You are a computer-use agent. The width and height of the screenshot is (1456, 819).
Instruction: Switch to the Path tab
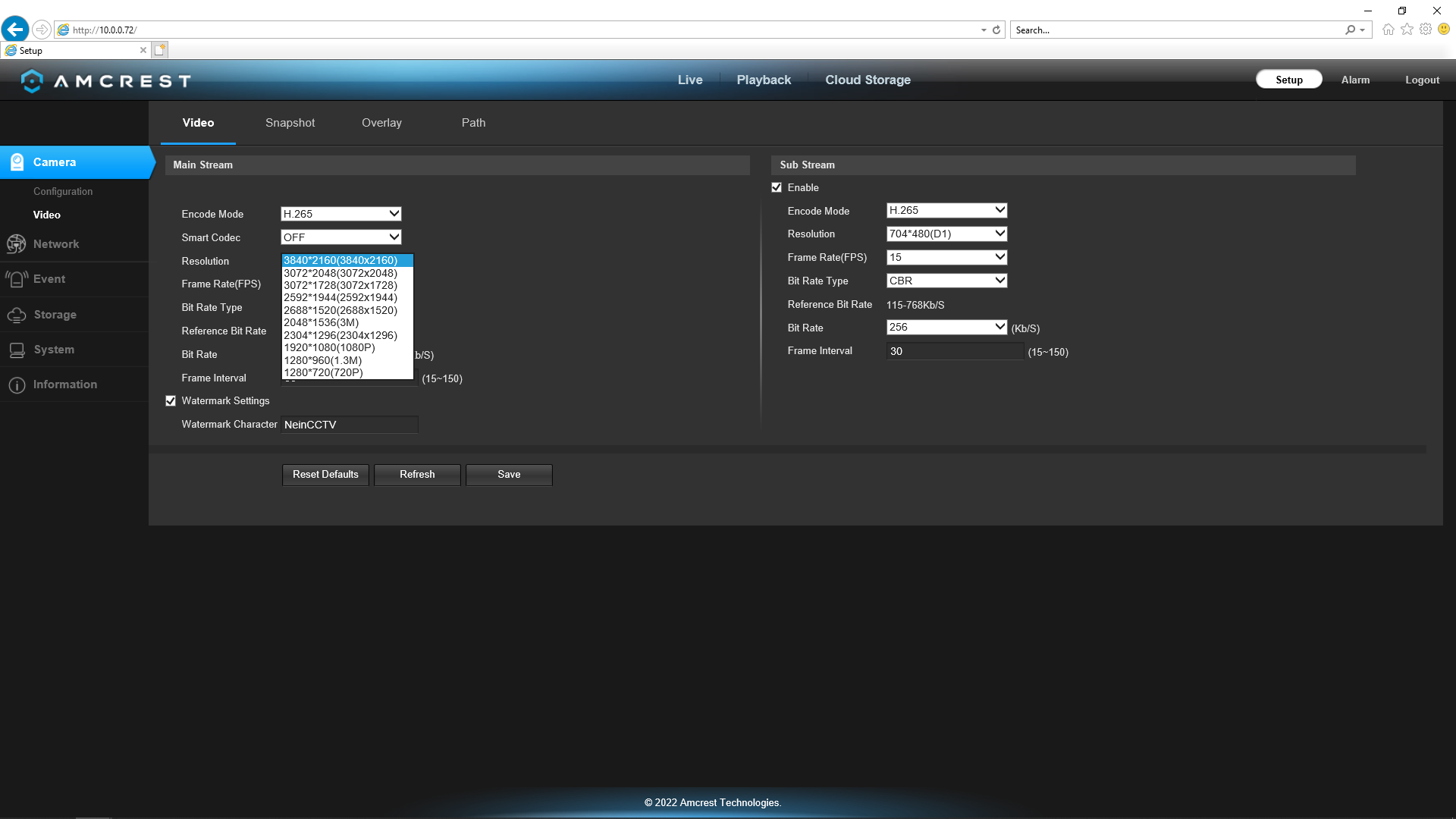473,123
